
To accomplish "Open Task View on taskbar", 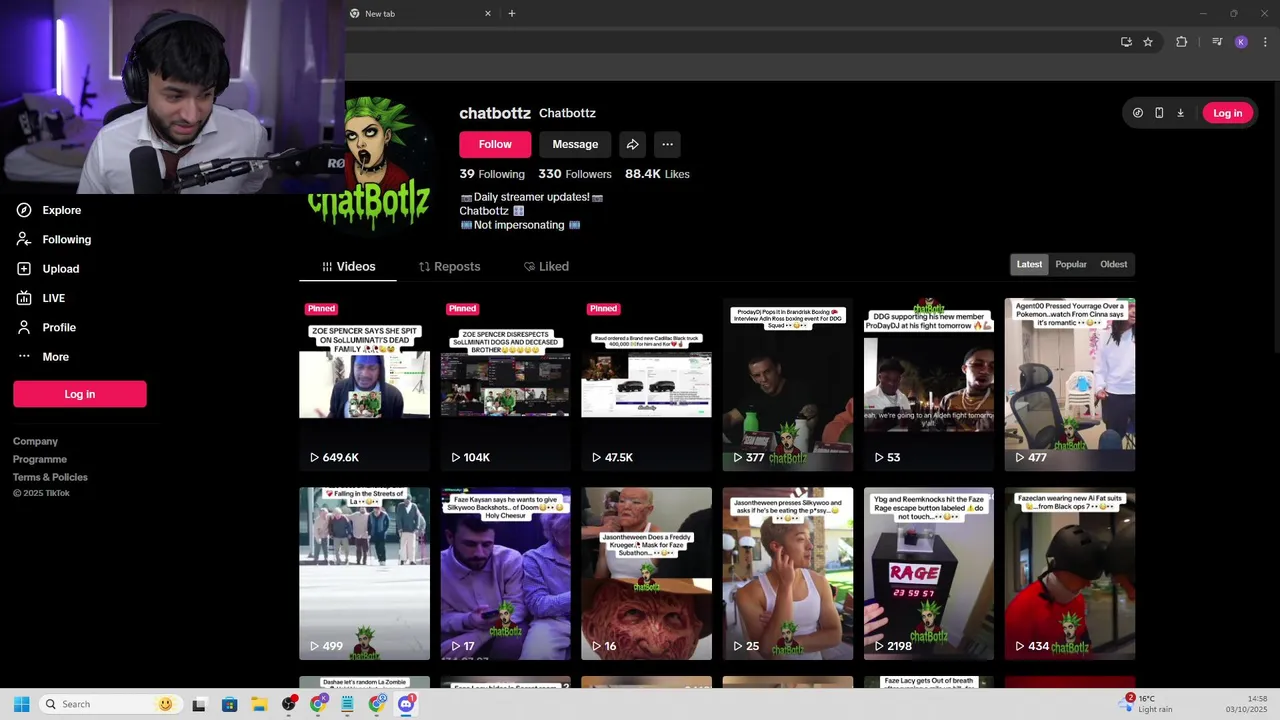I will click(x=199, y=704).
